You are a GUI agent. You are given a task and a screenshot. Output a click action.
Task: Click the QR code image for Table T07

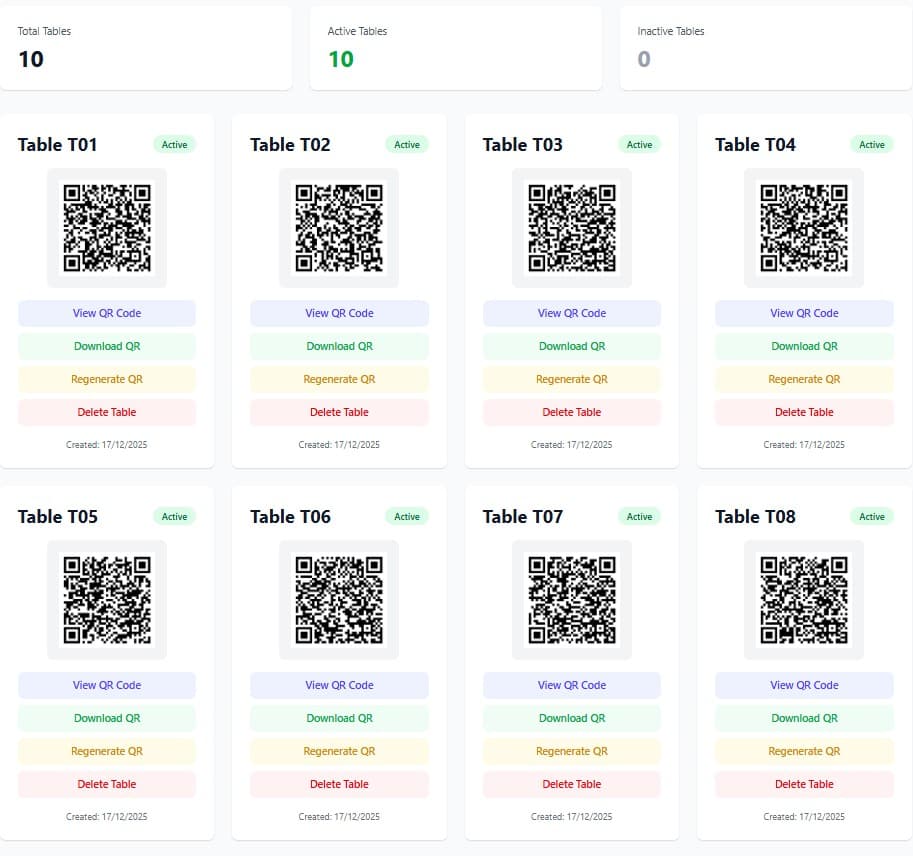pyautogui.click(x=571, y=600)
